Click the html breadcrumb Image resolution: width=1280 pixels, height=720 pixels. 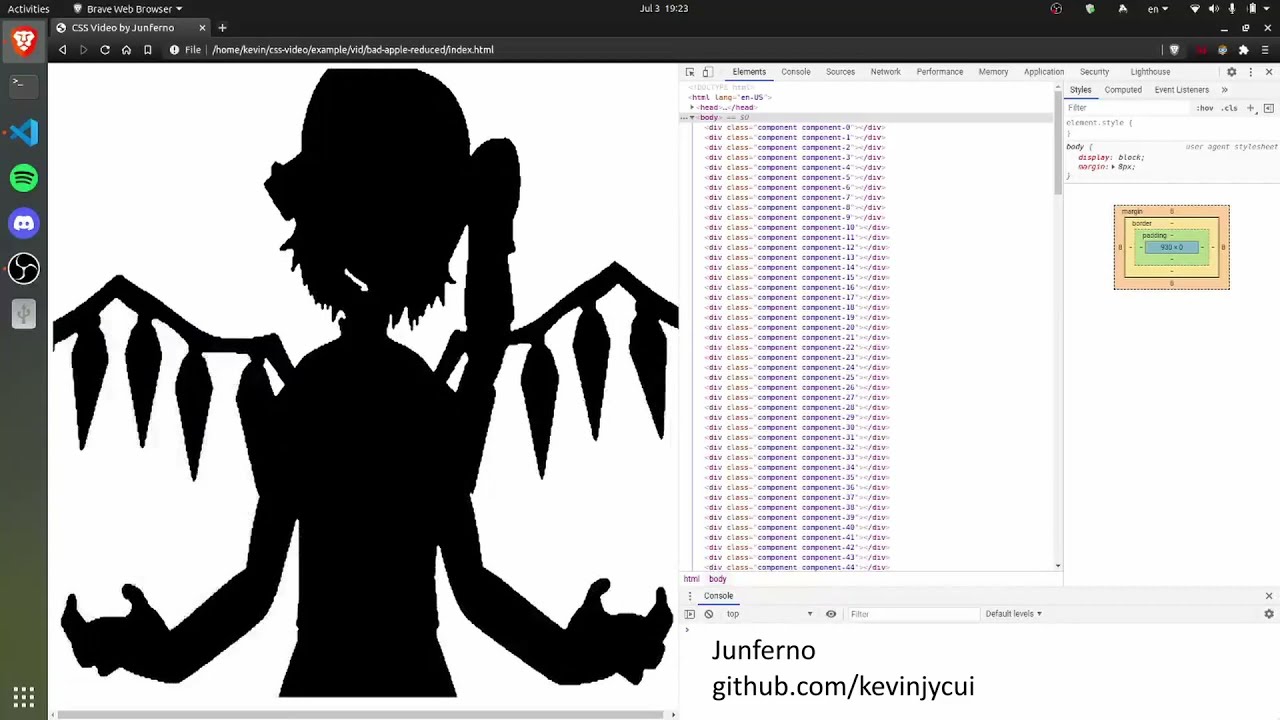coord(691,579)
